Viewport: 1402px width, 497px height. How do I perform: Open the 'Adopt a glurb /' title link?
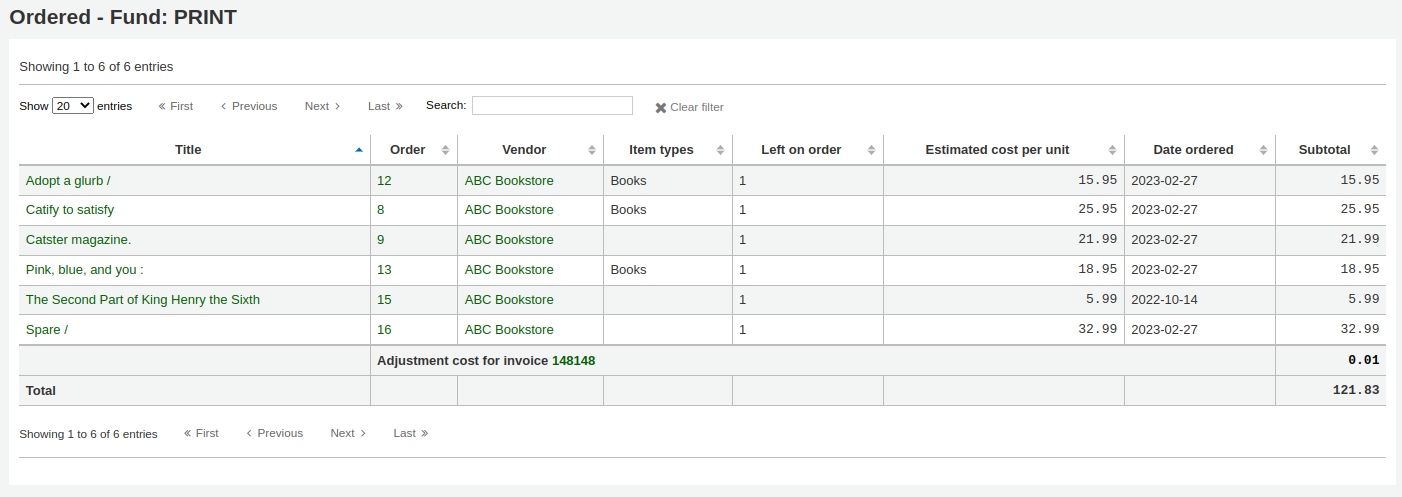(x=68, y=181)
